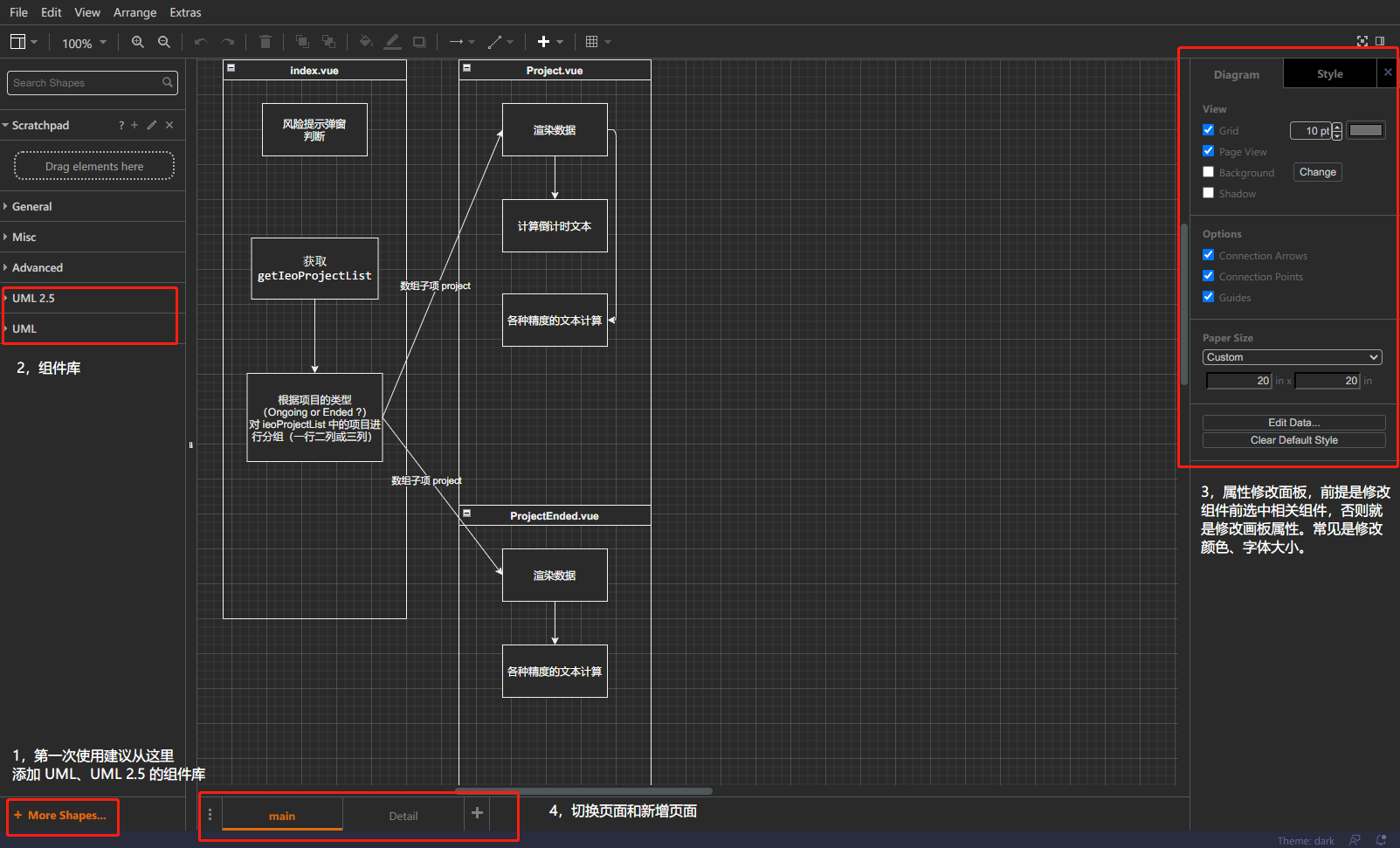Open the Arrange menu
Image resolution: width=1400 pixels, height=848 pixels.
[x=135, y=12]
